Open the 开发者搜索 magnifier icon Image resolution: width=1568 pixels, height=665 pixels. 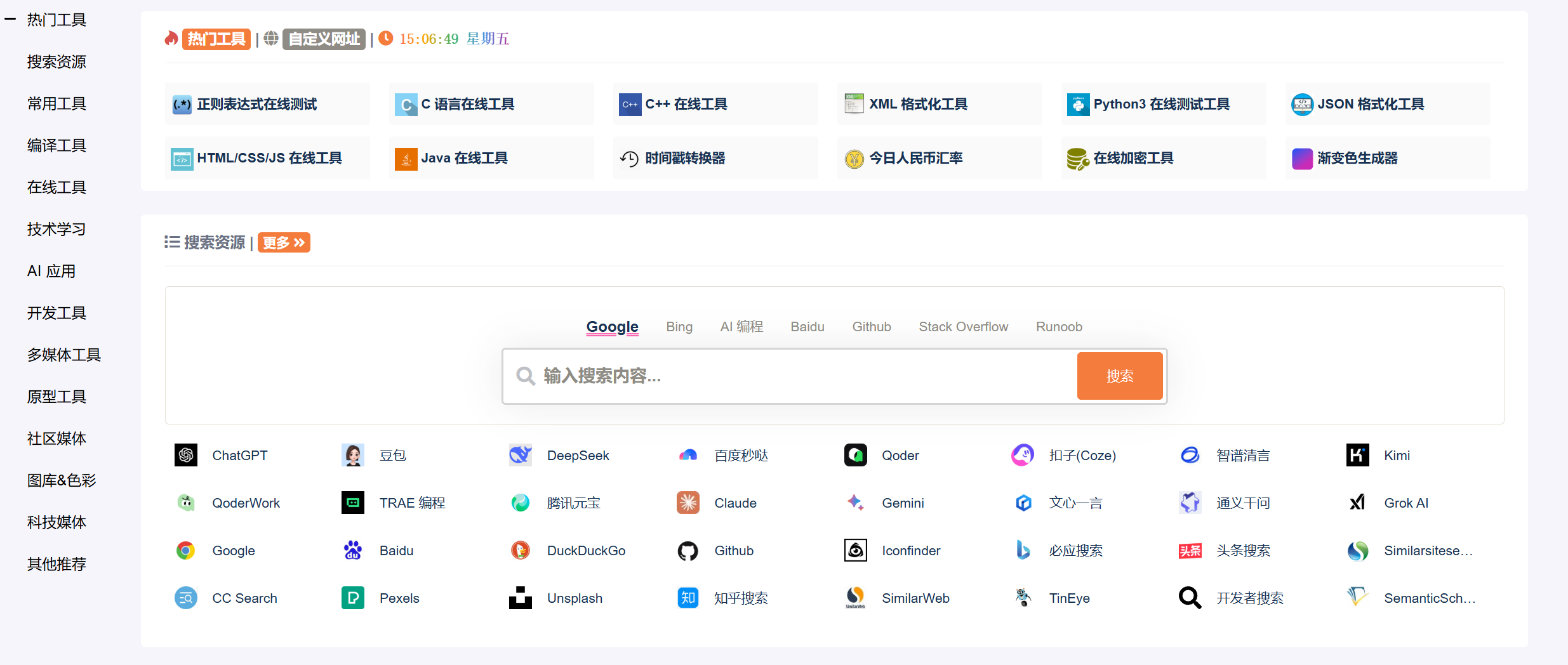(x=1190, y=598)
